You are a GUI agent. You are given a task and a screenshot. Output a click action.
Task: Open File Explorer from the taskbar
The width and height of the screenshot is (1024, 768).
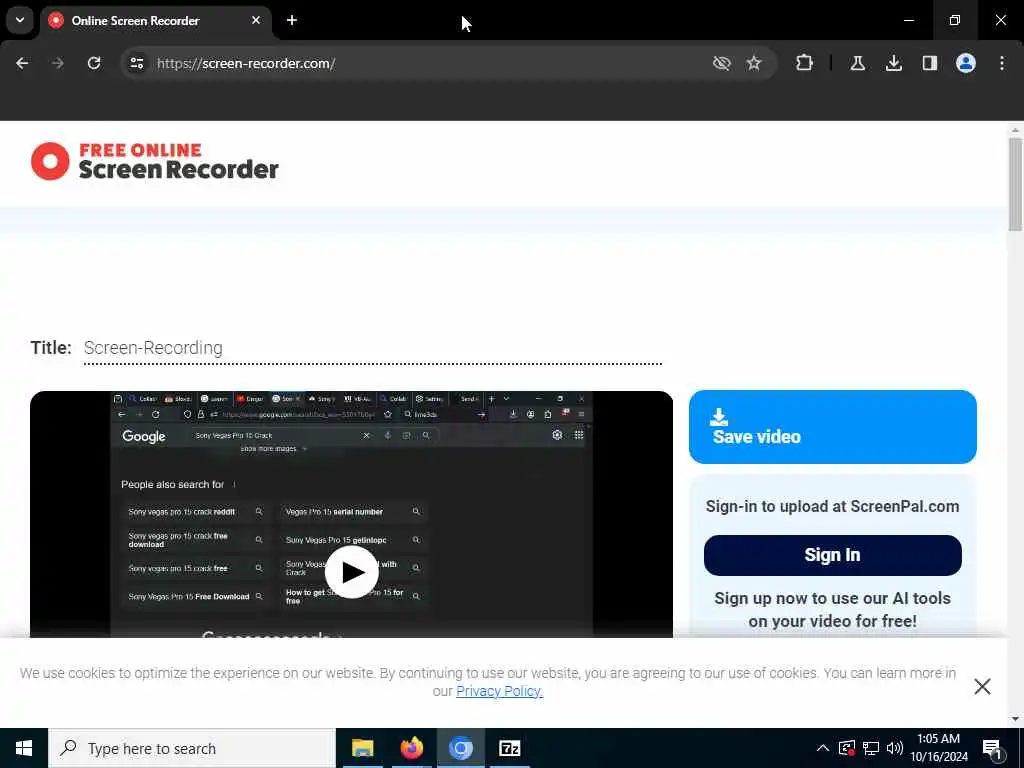coord(362,748)
